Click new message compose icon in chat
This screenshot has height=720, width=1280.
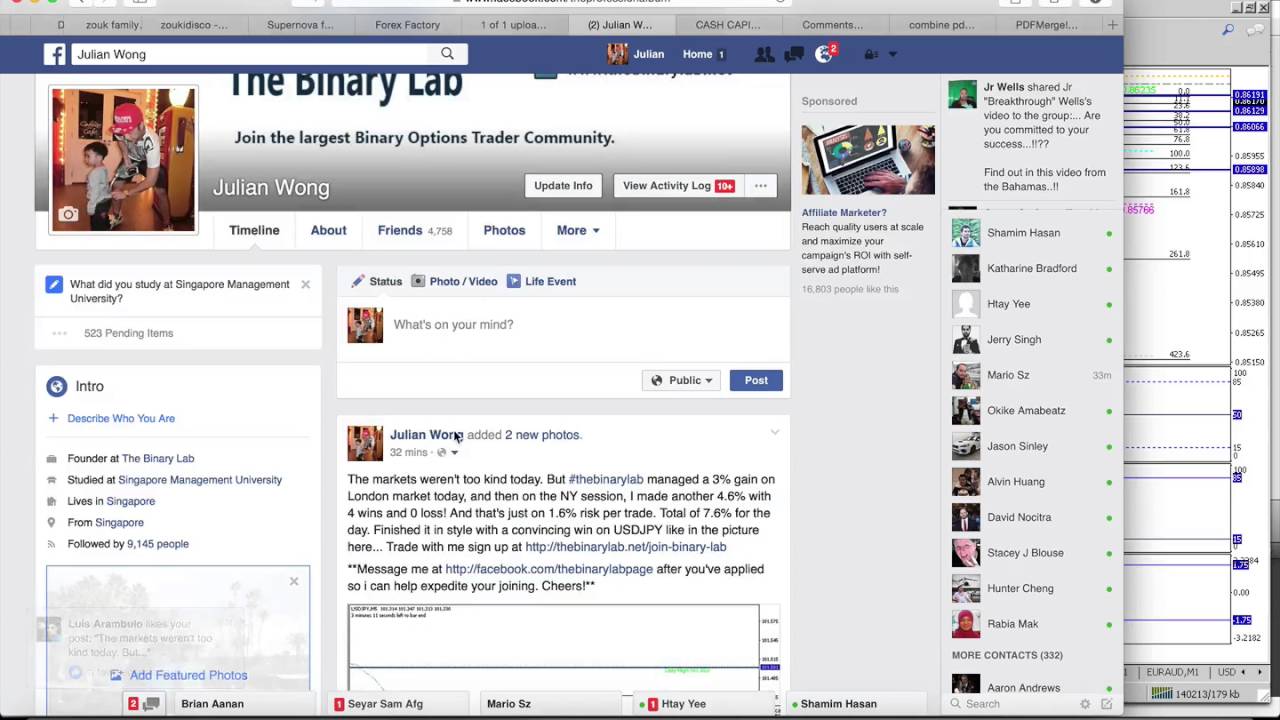click(x=1106, y=704)
